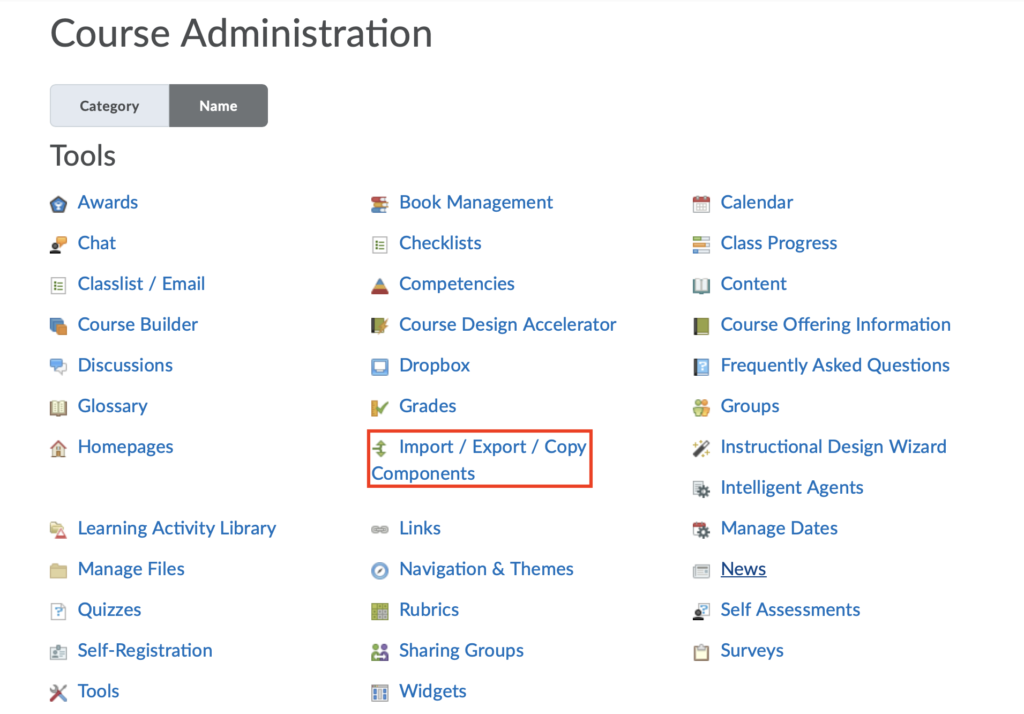Click the Glossary book icon
This screenshot has height=714, width=1024.
click(x=58, y=408)
